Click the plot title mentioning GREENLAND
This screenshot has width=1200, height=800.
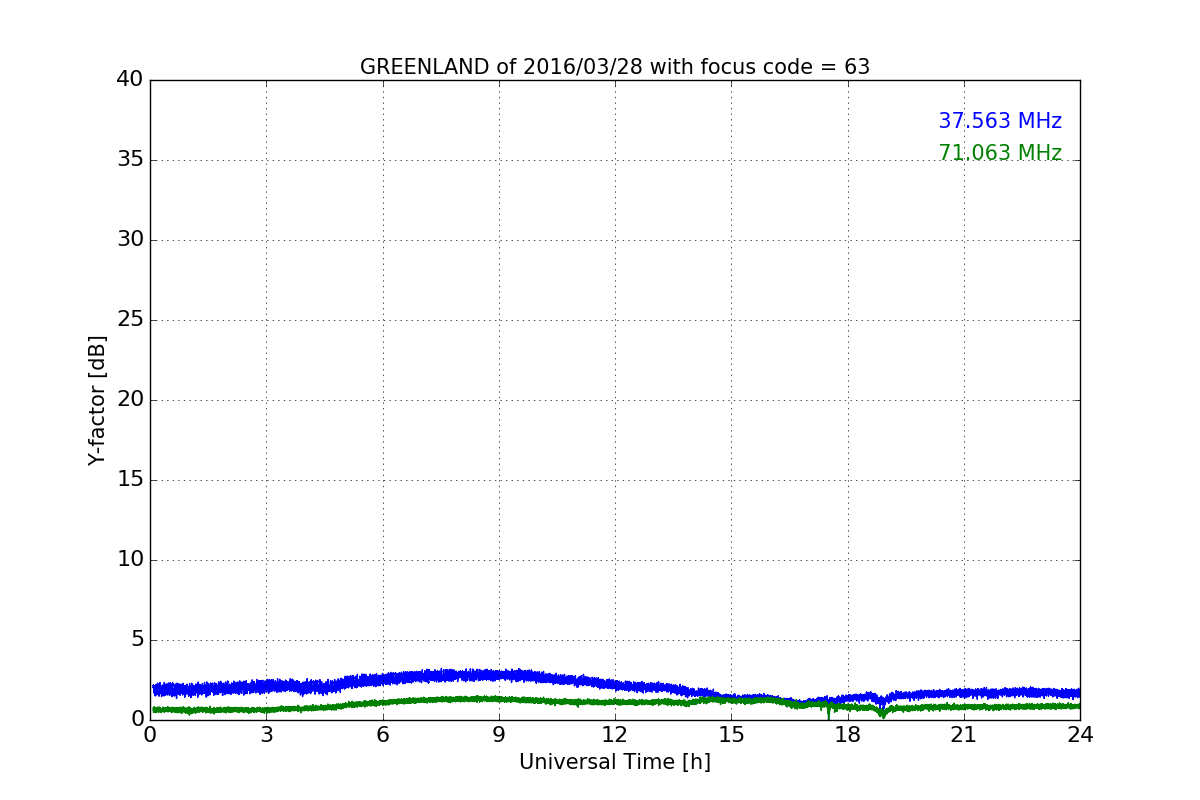click(x=615, y=67)
